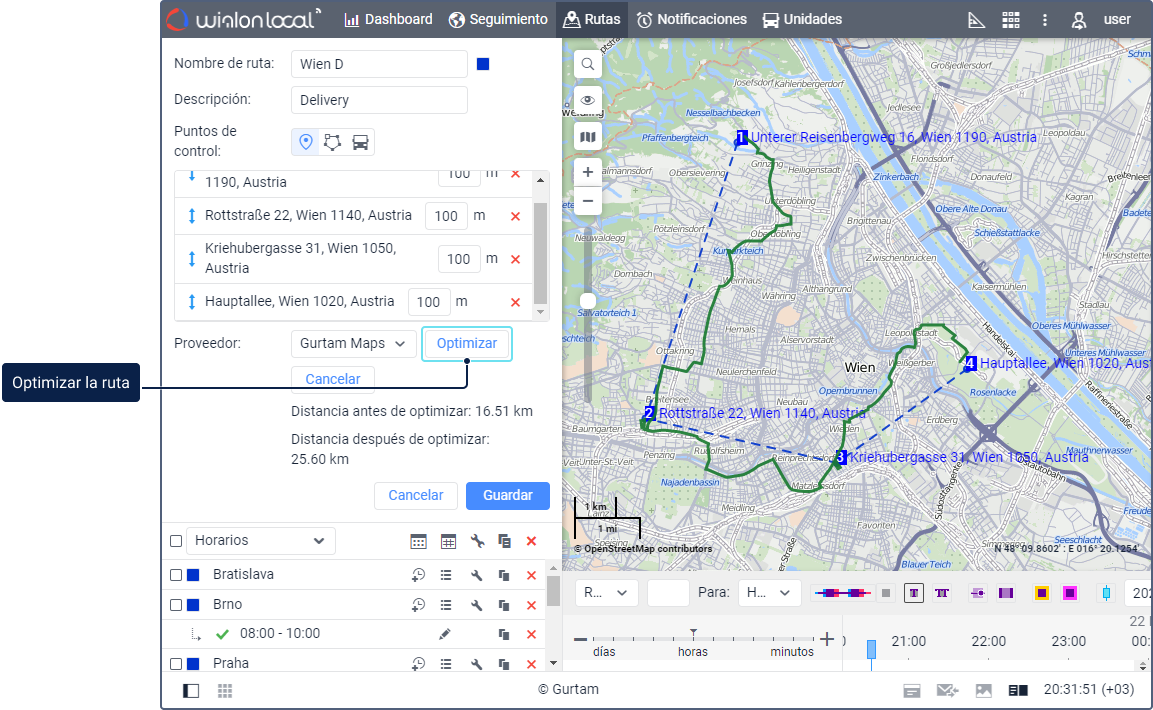This screenshot has width=1153, height=710.
Task: Save the route with Guardar
Action: click(507, 495)
